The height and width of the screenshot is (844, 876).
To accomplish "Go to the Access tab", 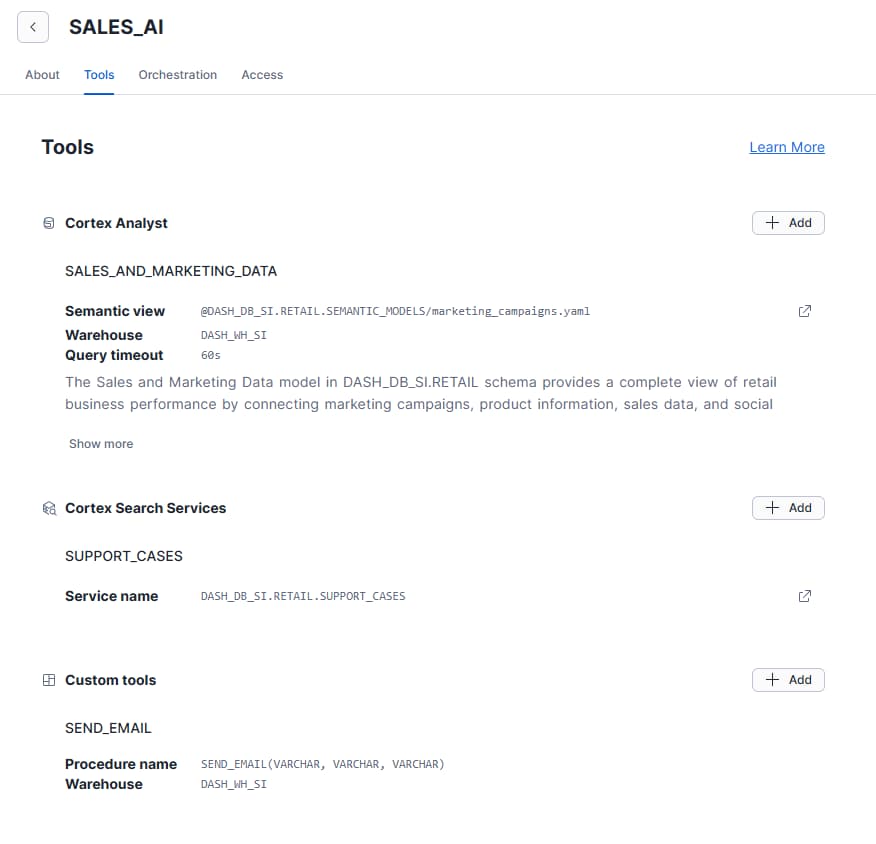I will click(x=262, y=75).
